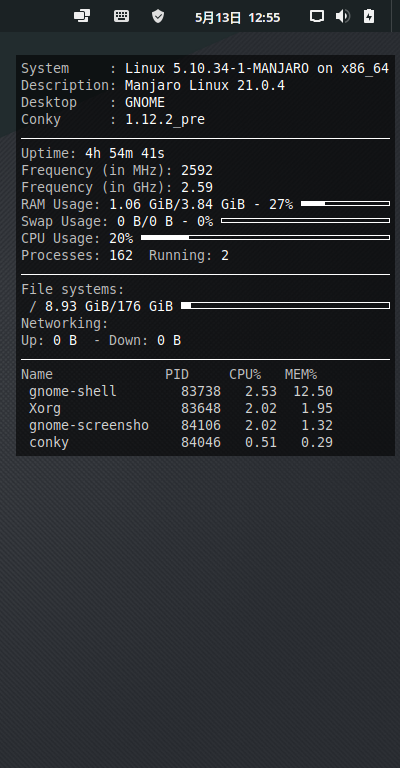
Task: Click the Uptime value 4h 54m 41s
Action: pos(125,153)
